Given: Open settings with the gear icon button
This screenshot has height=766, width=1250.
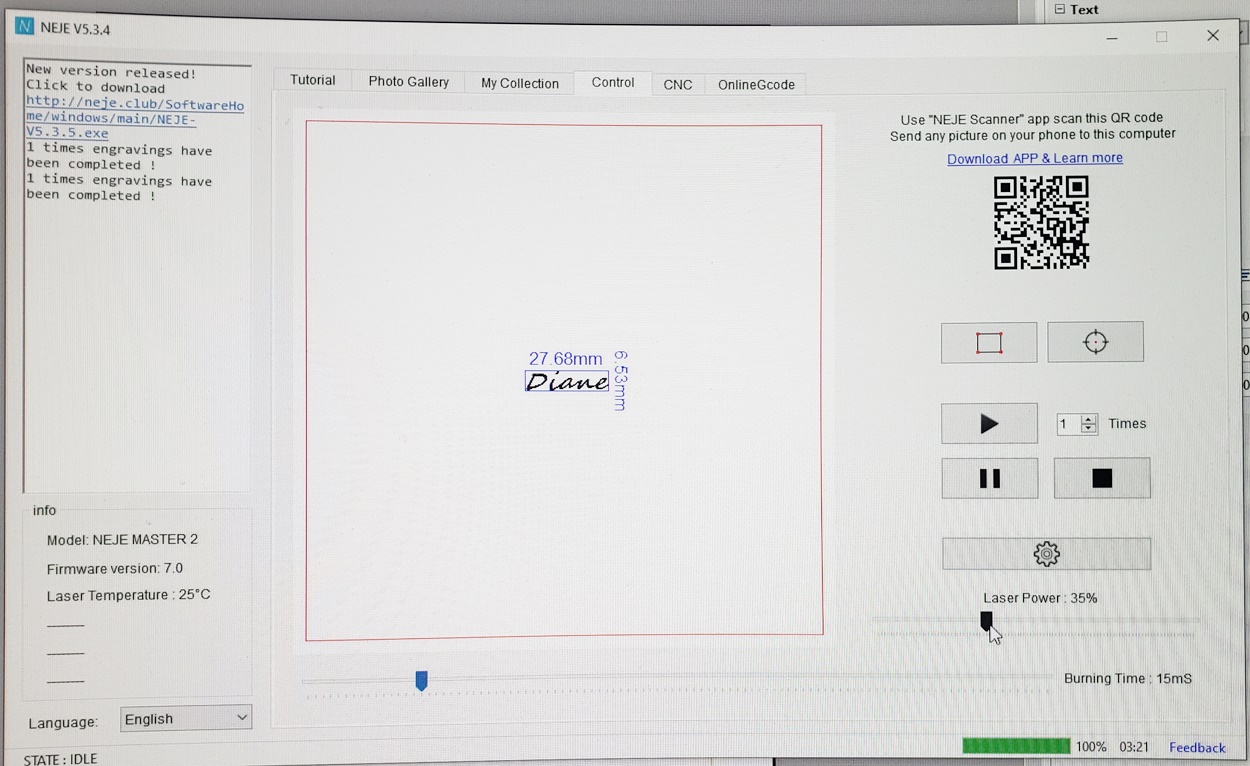Looking at the screenshot, I should pos(1046,554).
